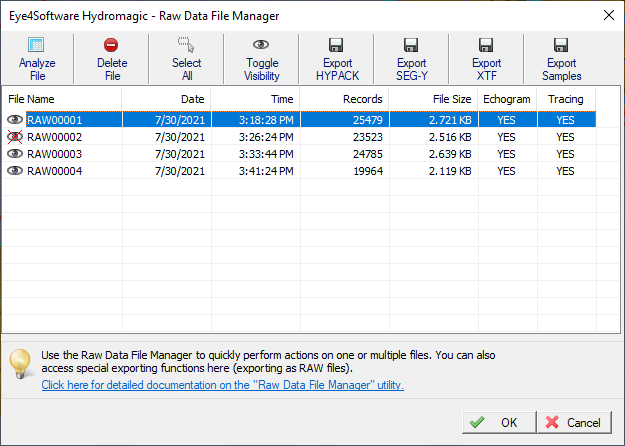Click Echogram YES for RAW00003
This screenshot has width=625, height=446.
pos(506,154)
